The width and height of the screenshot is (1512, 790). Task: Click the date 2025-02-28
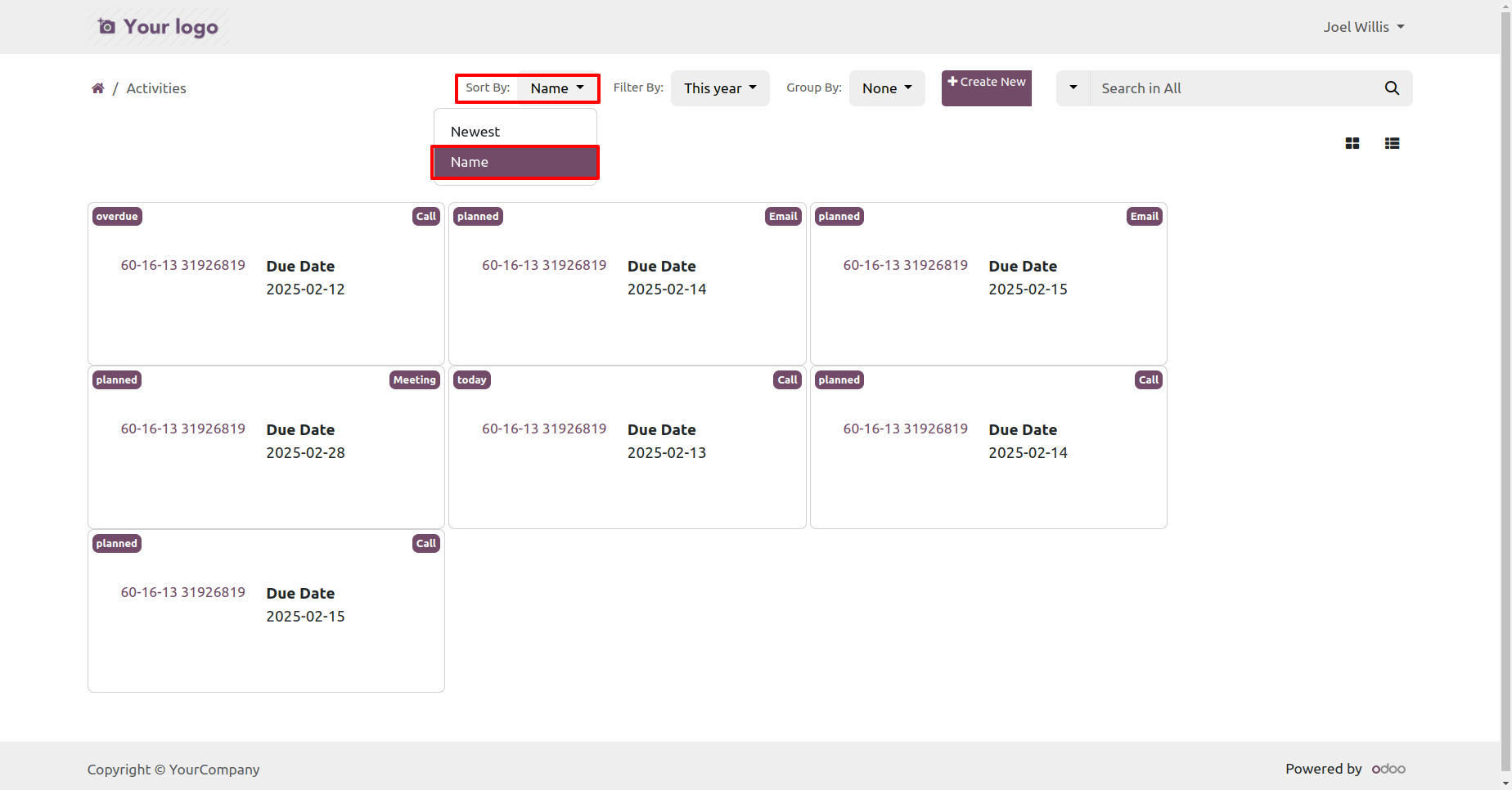(x=305, y=453)
